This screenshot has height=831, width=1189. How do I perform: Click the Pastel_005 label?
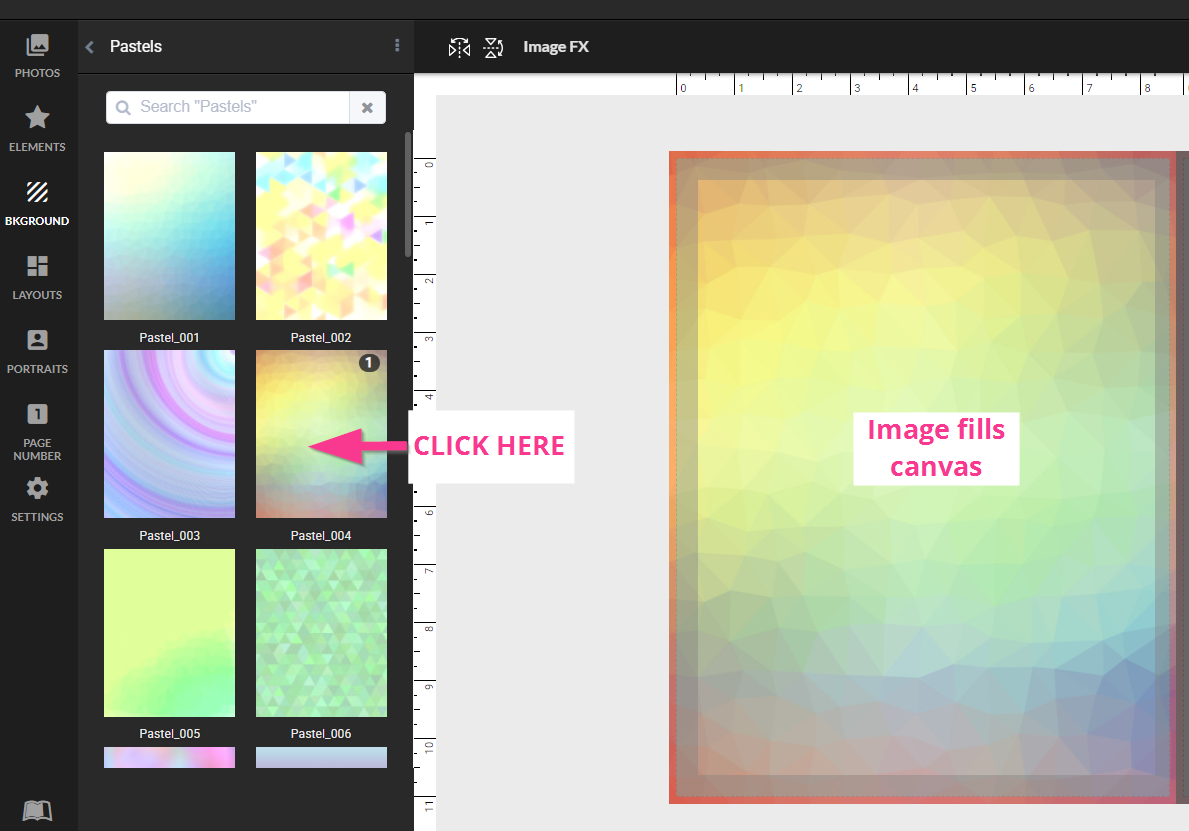point(169,733)
